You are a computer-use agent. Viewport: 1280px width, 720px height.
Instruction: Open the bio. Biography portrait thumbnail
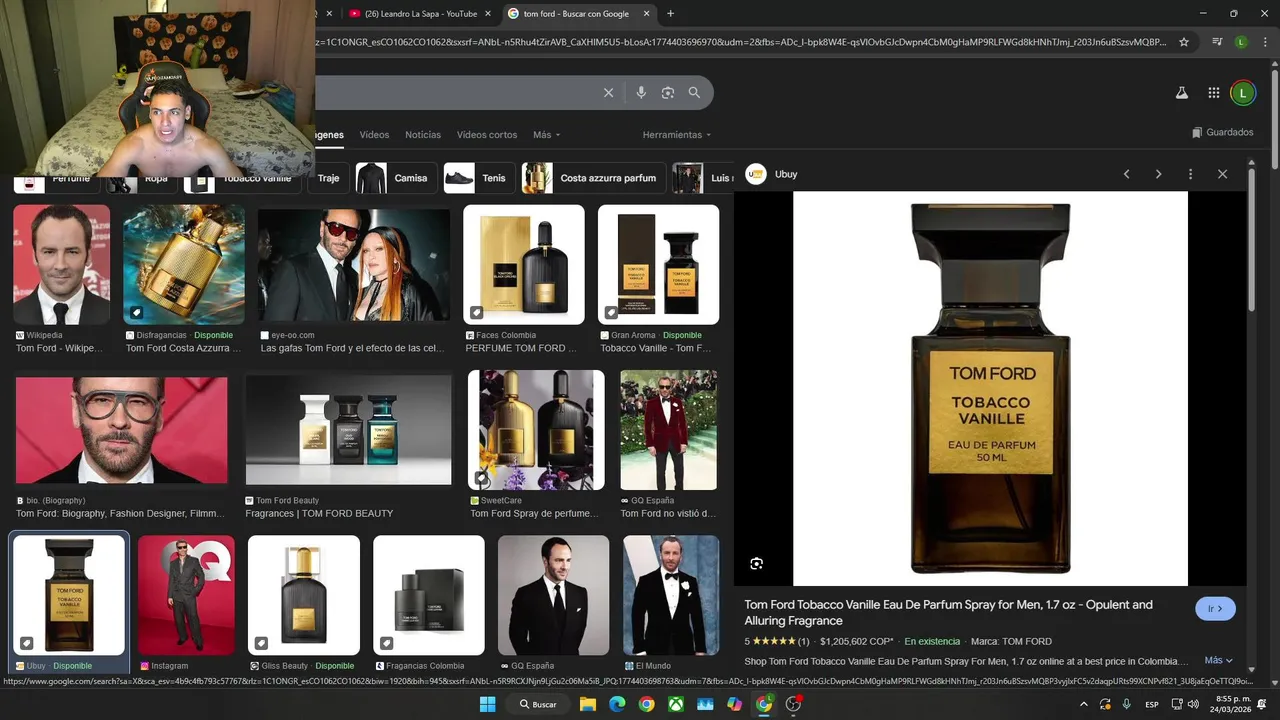pyautogui.click(x=121, y=430)
